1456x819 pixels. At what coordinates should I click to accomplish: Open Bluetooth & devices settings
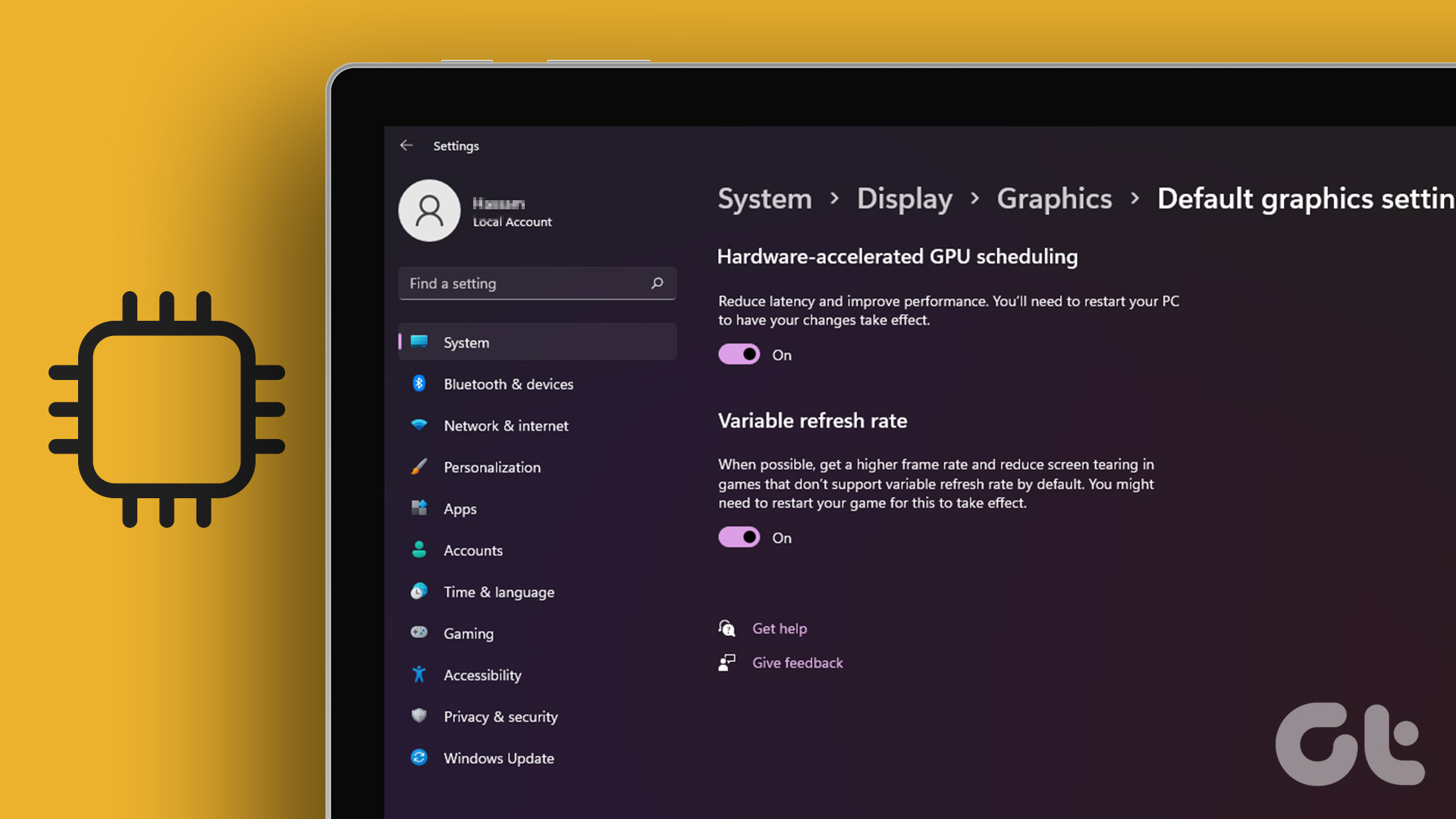(x=419, y=384)
